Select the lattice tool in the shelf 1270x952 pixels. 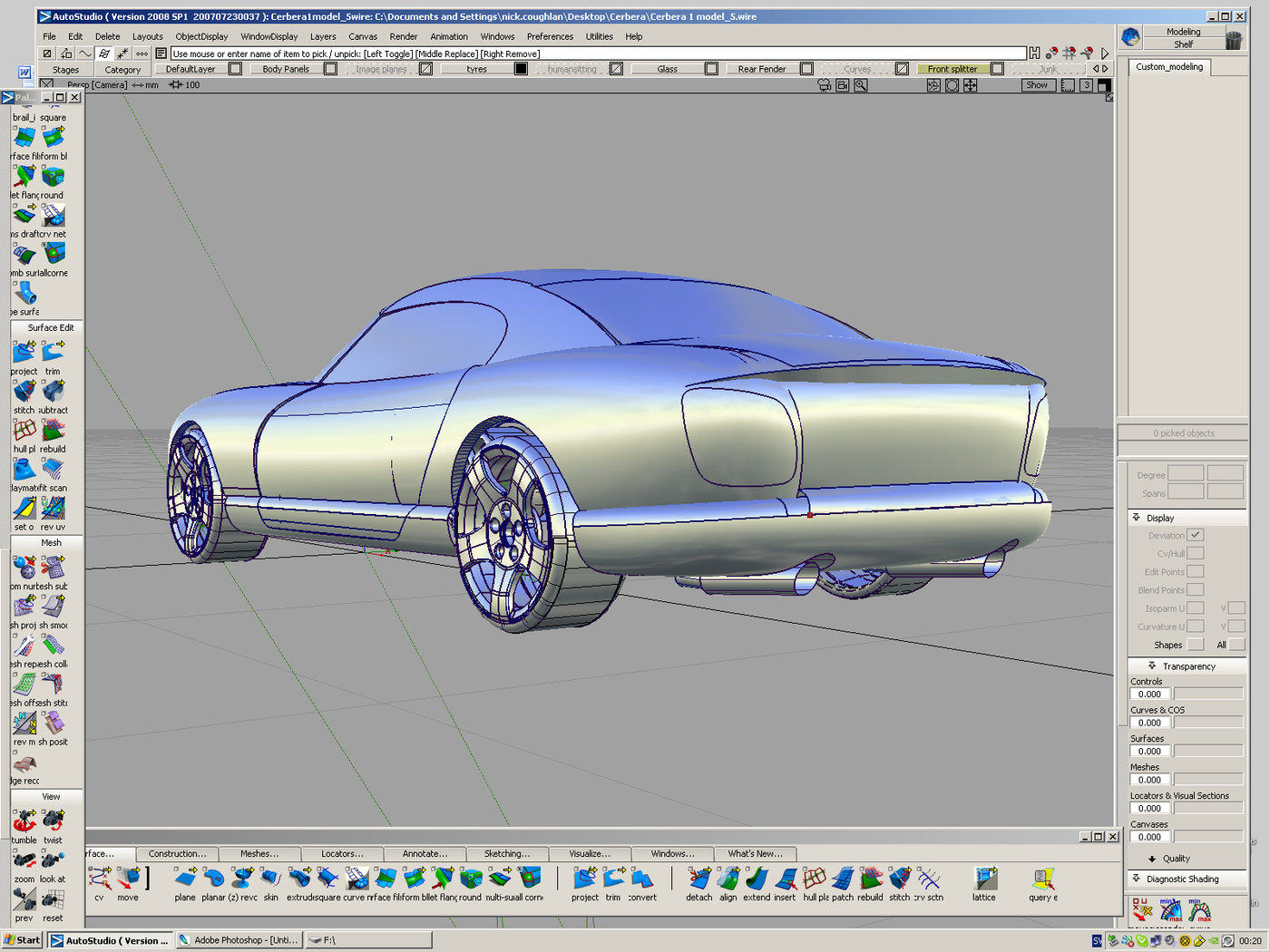click(984, 879)
